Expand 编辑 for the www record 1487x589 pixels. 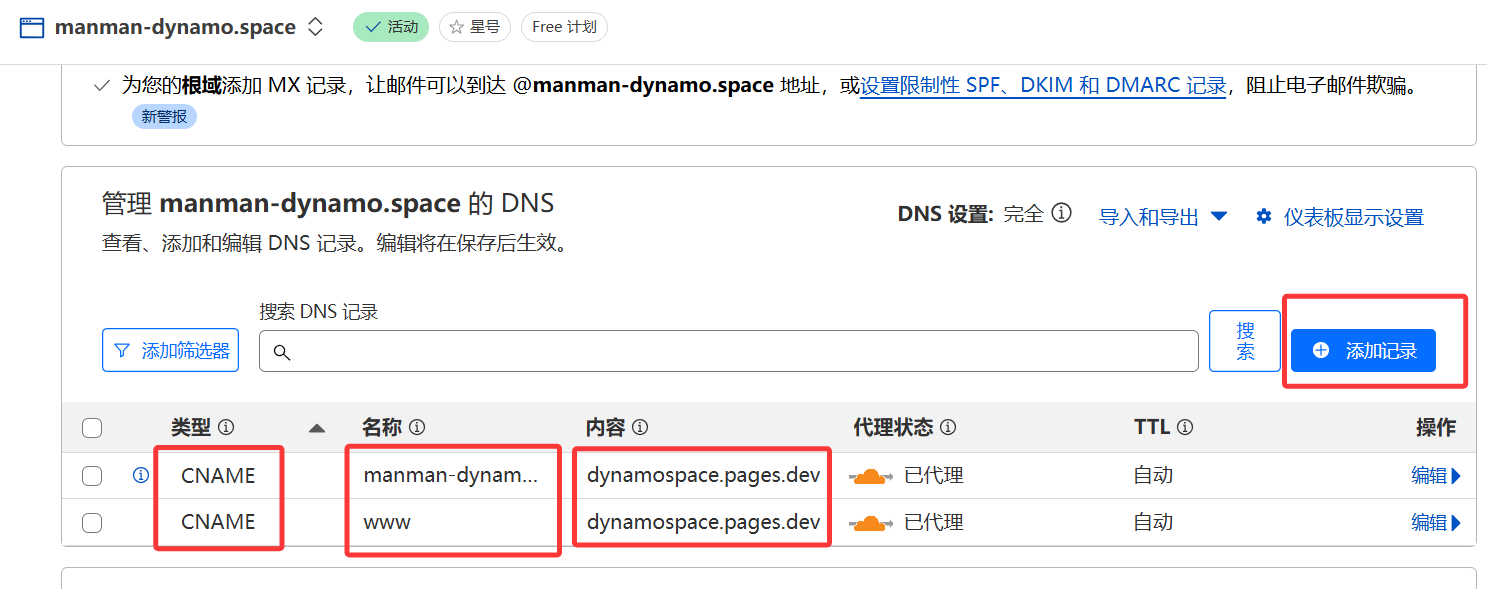(1436, 522)
